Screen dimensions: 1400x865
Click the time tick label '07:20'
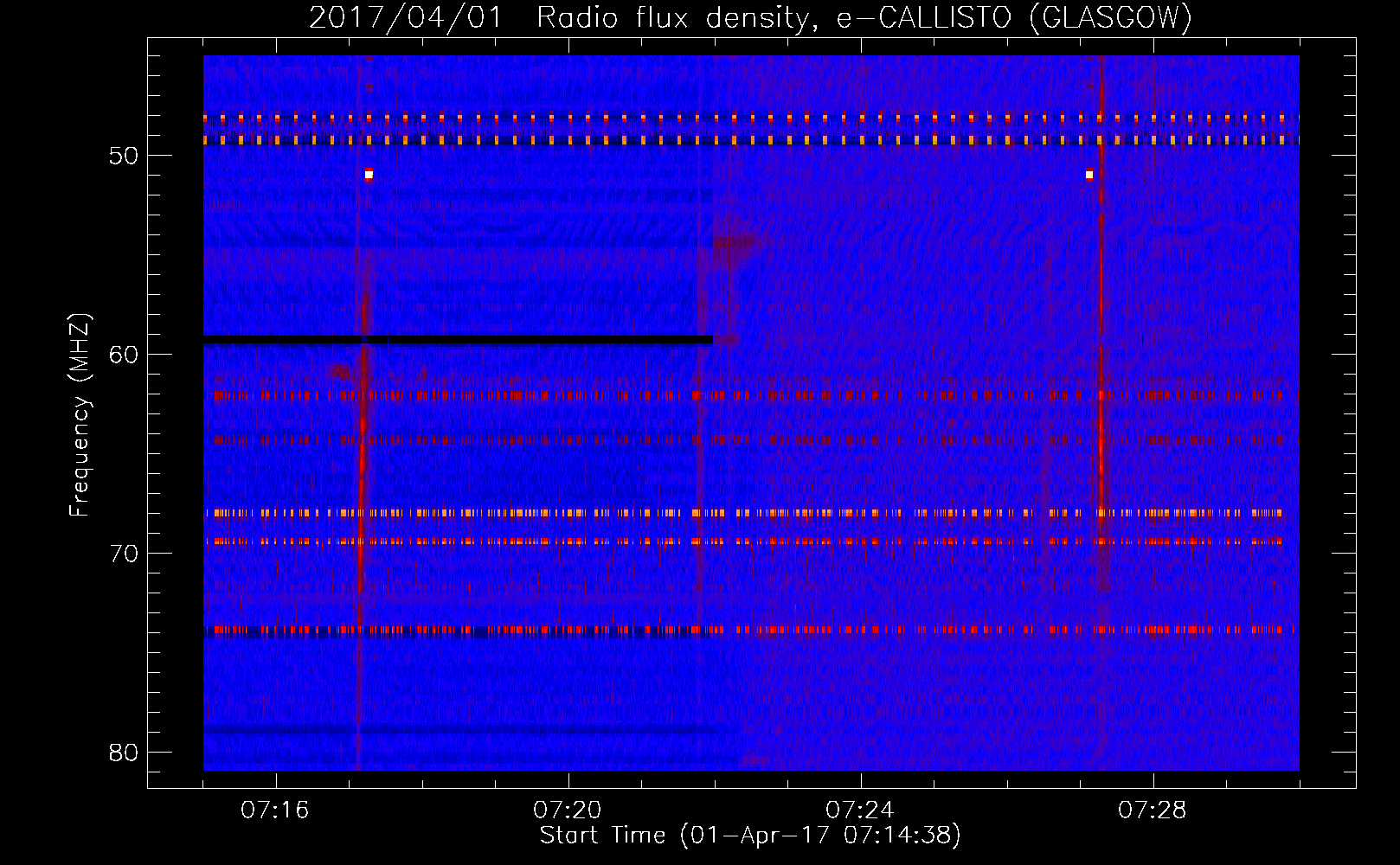click(568, 811)
